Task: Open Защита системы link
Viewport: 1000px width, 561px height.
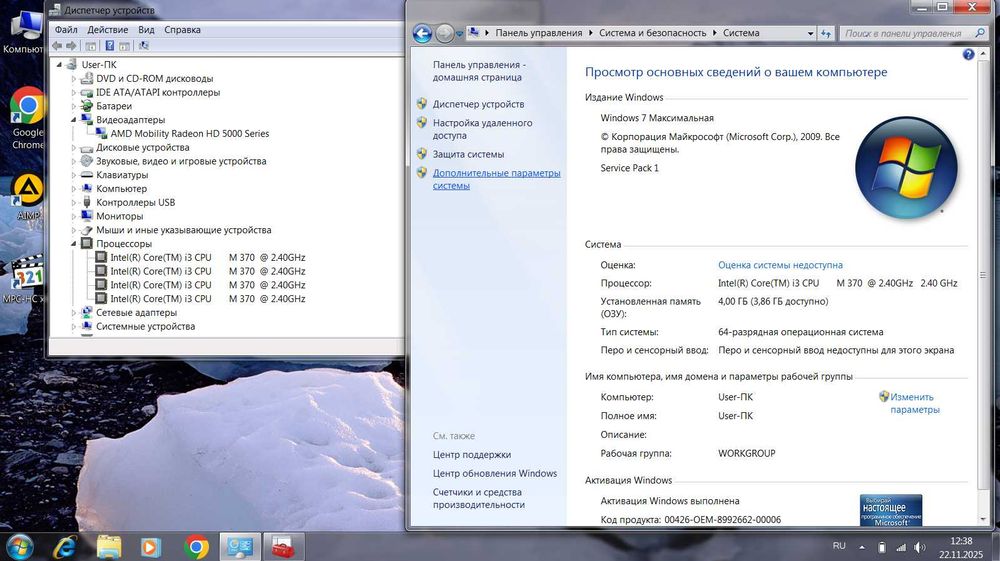Action: click(468, 154)
